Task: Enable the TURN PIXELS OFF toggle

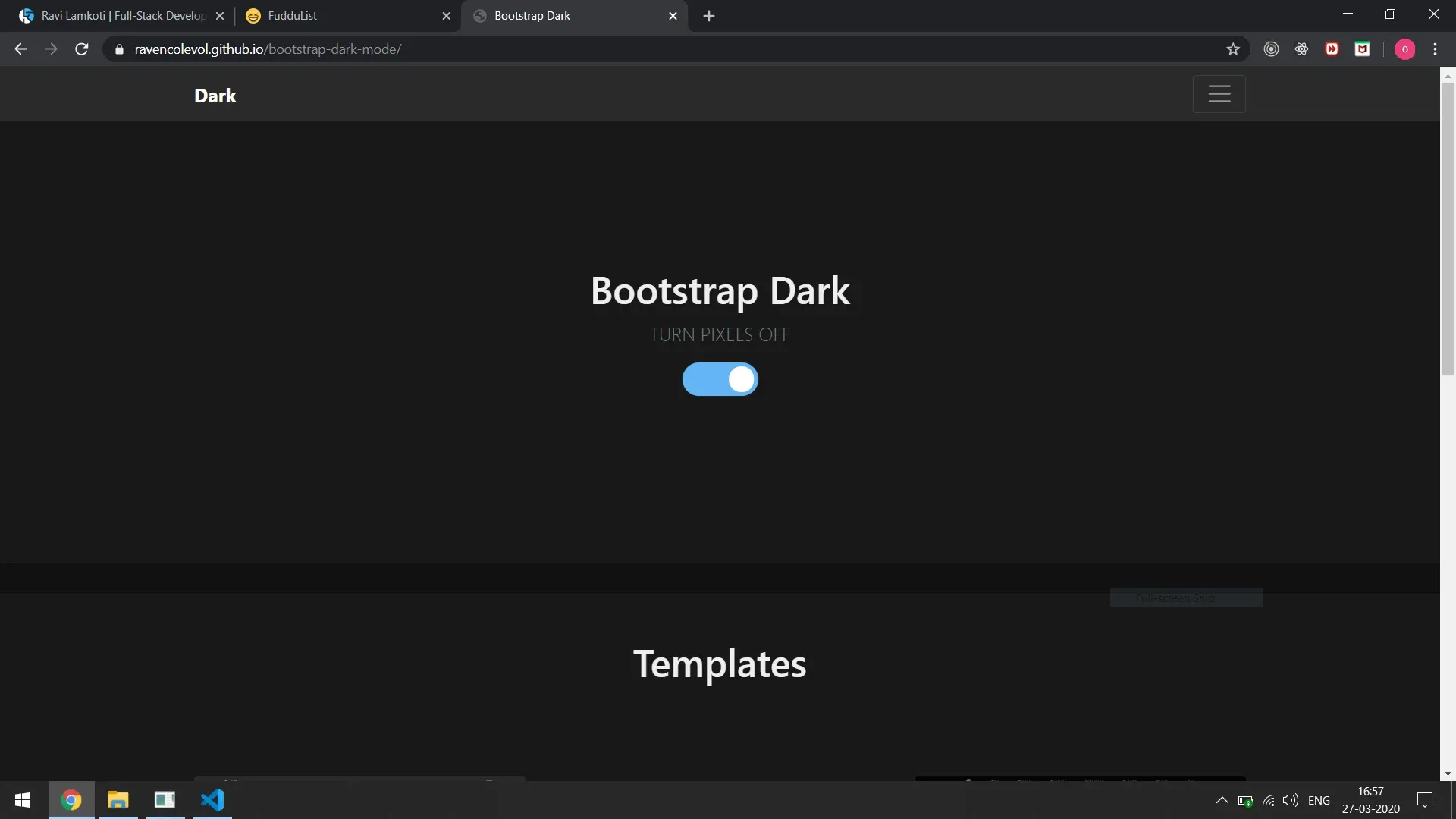Action: (719, 379)
